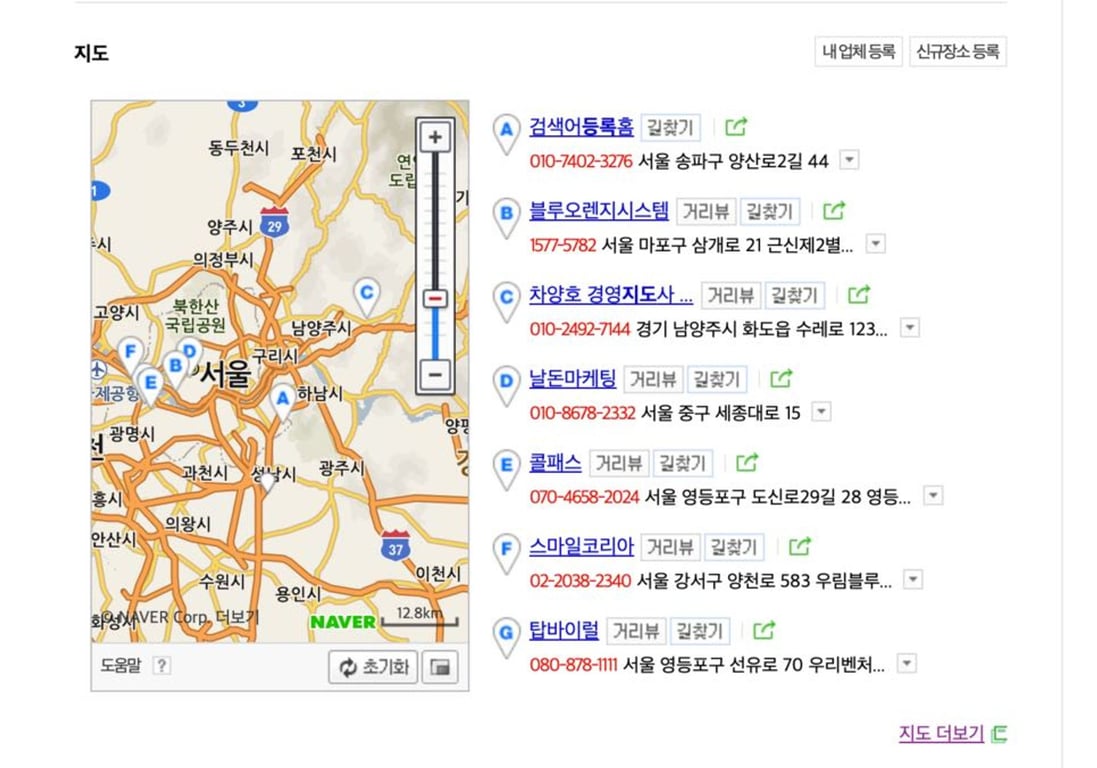Click list marker F for 스마일코리아

[507, 554]
